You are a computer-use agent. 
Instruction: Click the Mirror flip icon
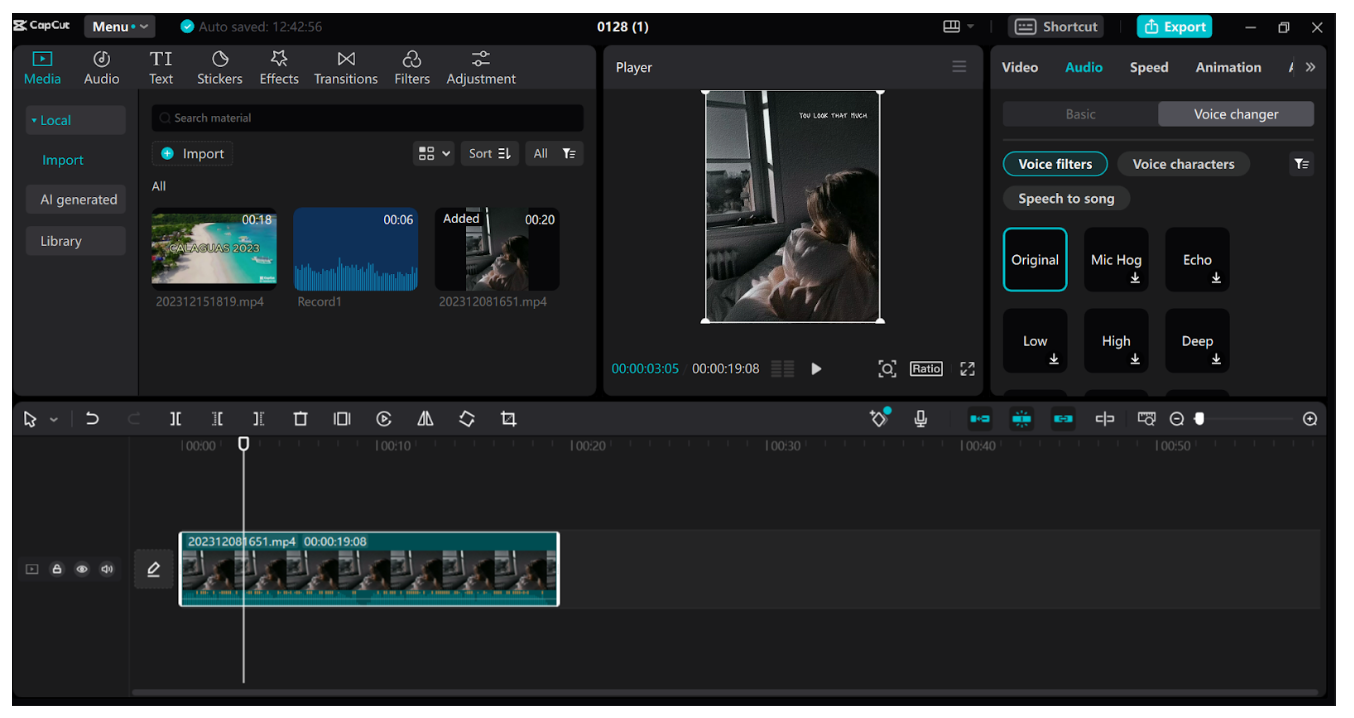click(x=425, y=419)
